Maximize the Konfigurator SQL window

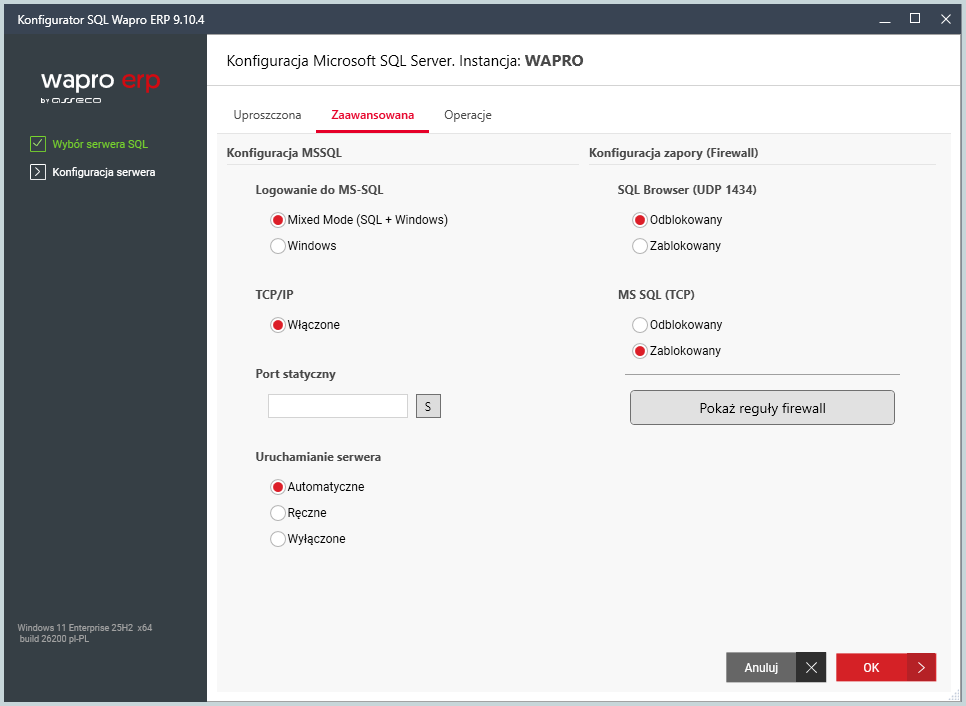point(915,19)
